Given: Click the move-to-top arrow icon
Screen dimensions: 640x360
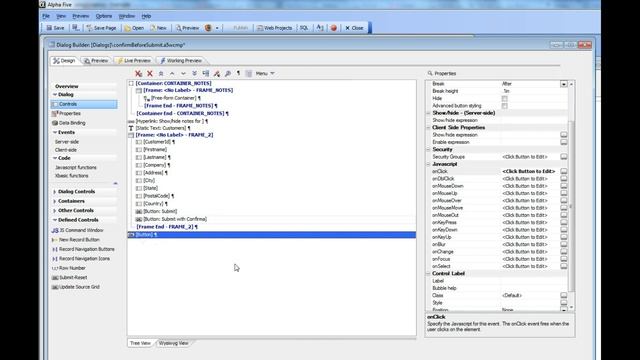Looking at the screenshot, I should click(x=161, y=73).
